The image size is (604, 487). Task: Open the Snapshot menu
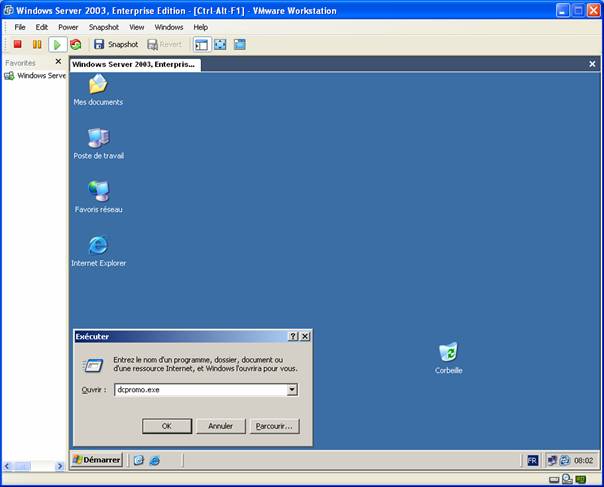coord(104,27)
